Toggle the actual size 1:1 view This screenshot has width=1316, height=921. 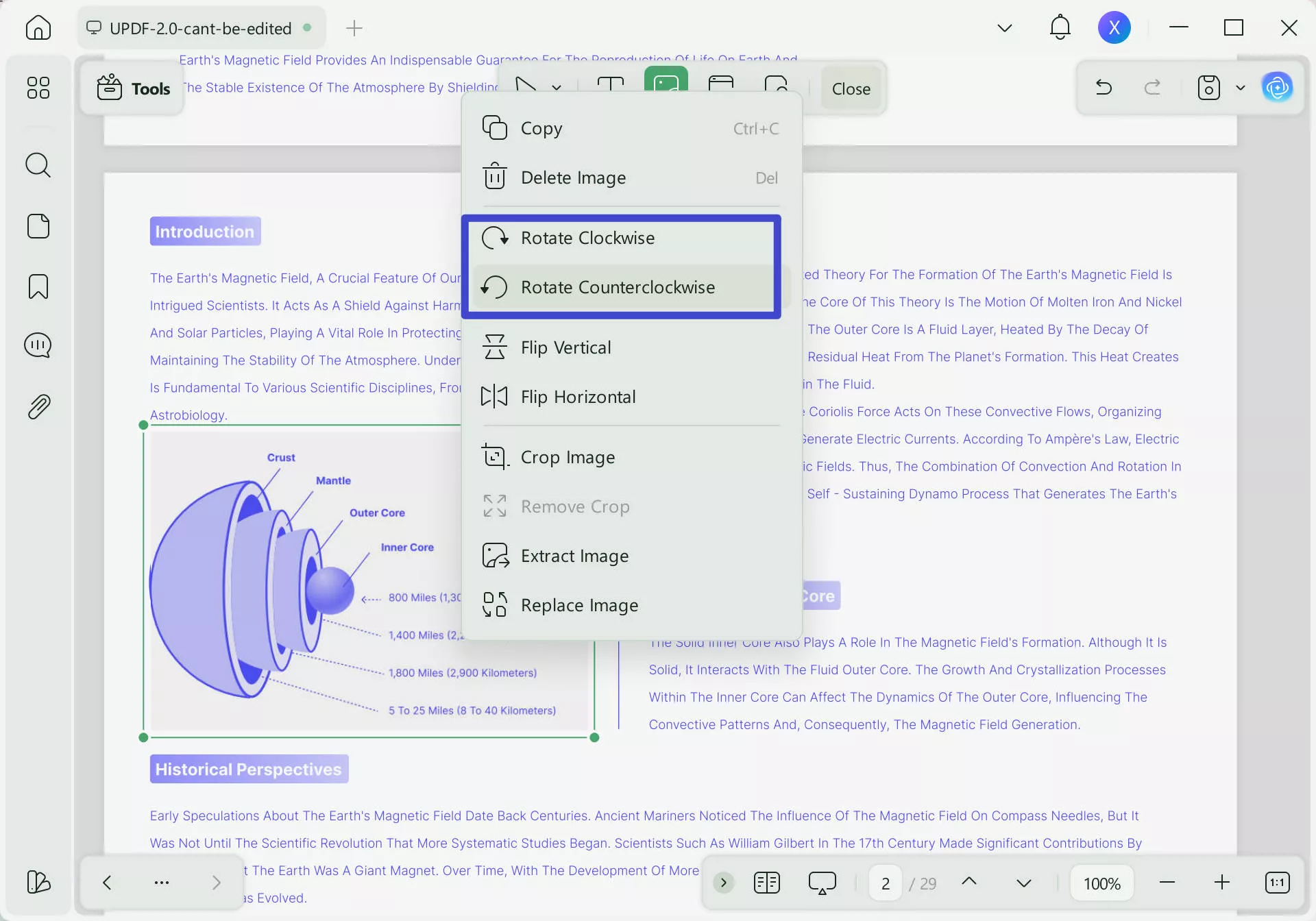click(1277, 883)
